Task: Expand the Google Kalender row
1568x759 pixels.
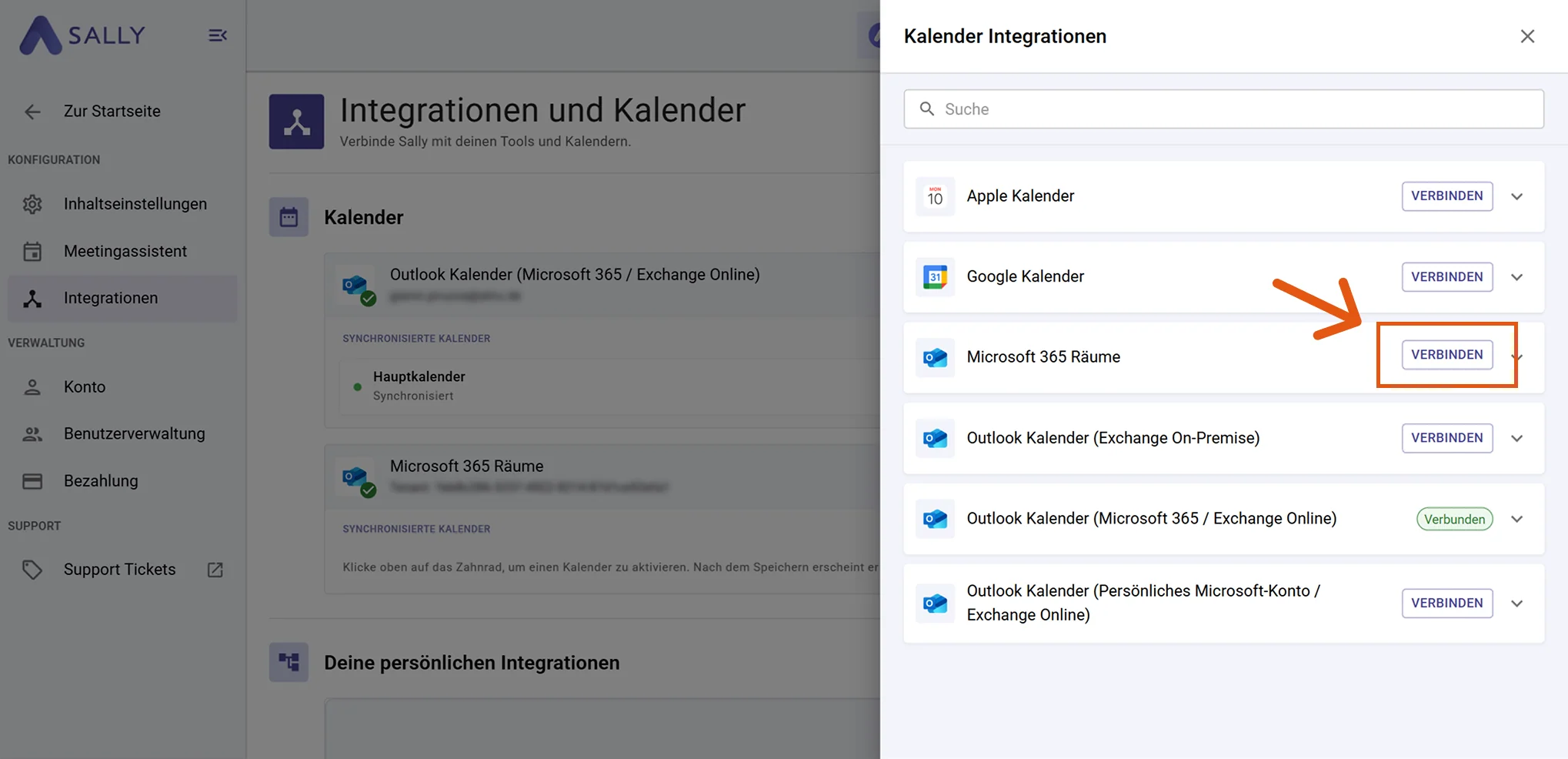Action: [x=1516, y=277]
